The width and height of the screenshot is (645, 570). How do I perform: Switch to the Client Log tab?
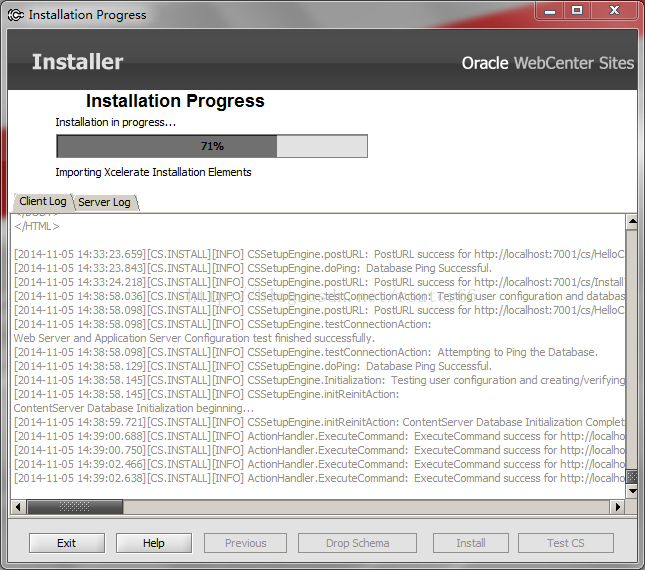pos(43,202)
